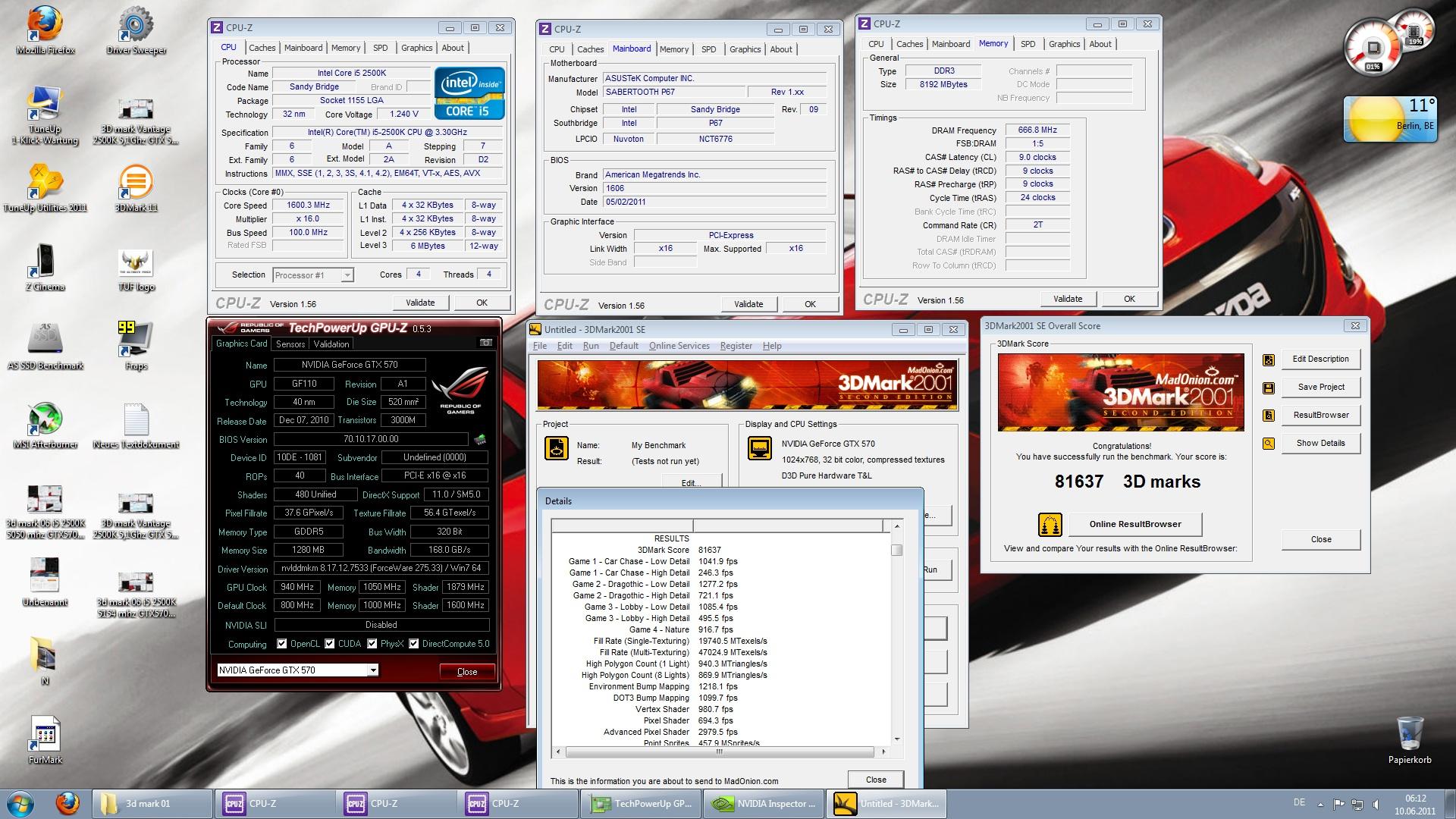The height and width of the screenshot is (819, 1456).
Task: Open Driver Sweeper desktop icon
Action: [x=136, y=30]
